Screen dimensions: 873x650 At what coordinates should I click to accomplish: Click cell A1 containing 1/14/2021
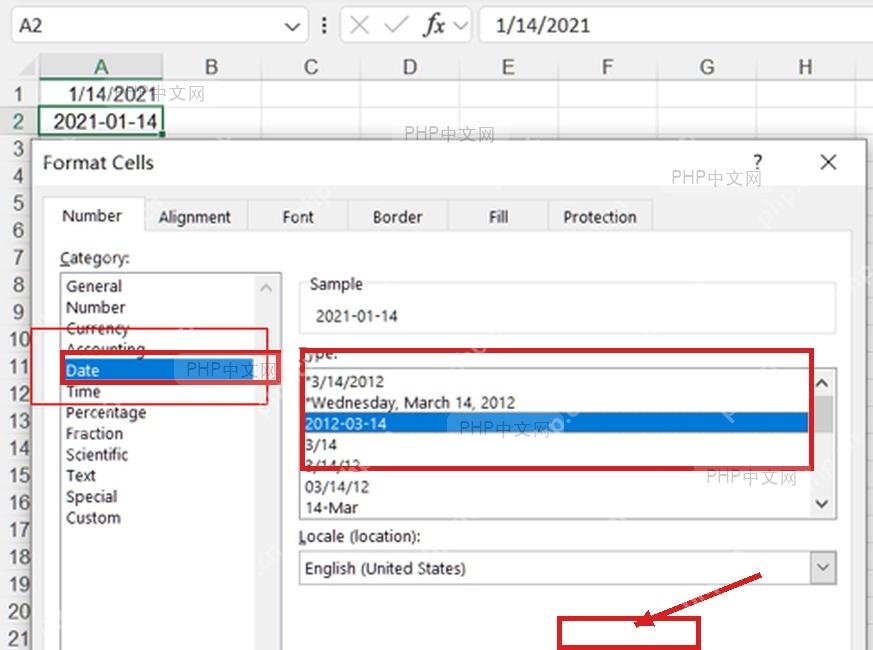(x=101, y=94)
